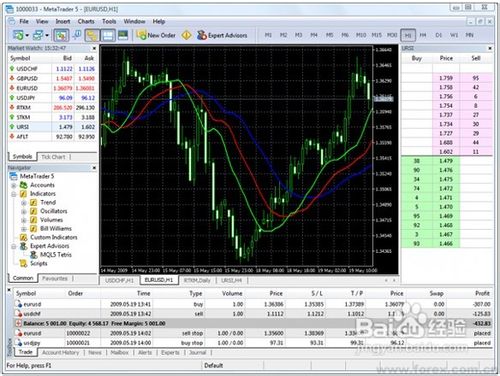Open the New Chart dropdown arrow
Screen dimensions: 500x376
[x=27, y=35]
